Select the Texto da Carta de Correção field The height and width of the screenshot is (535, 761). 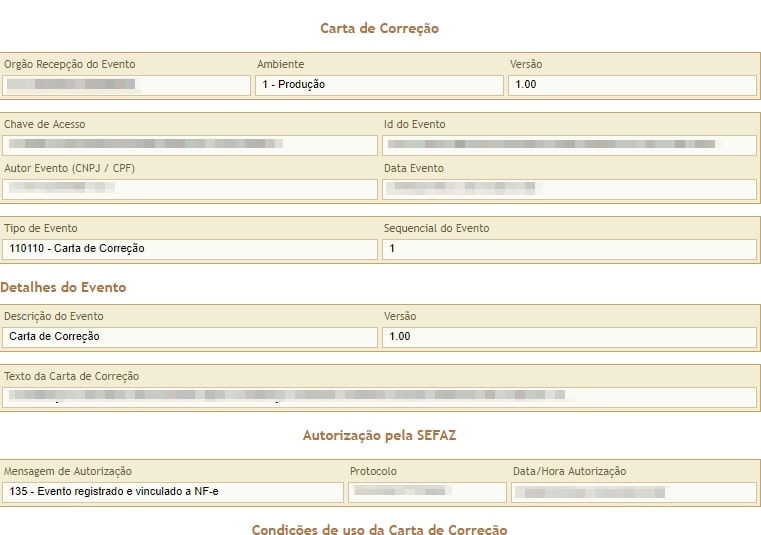point(379,397)
